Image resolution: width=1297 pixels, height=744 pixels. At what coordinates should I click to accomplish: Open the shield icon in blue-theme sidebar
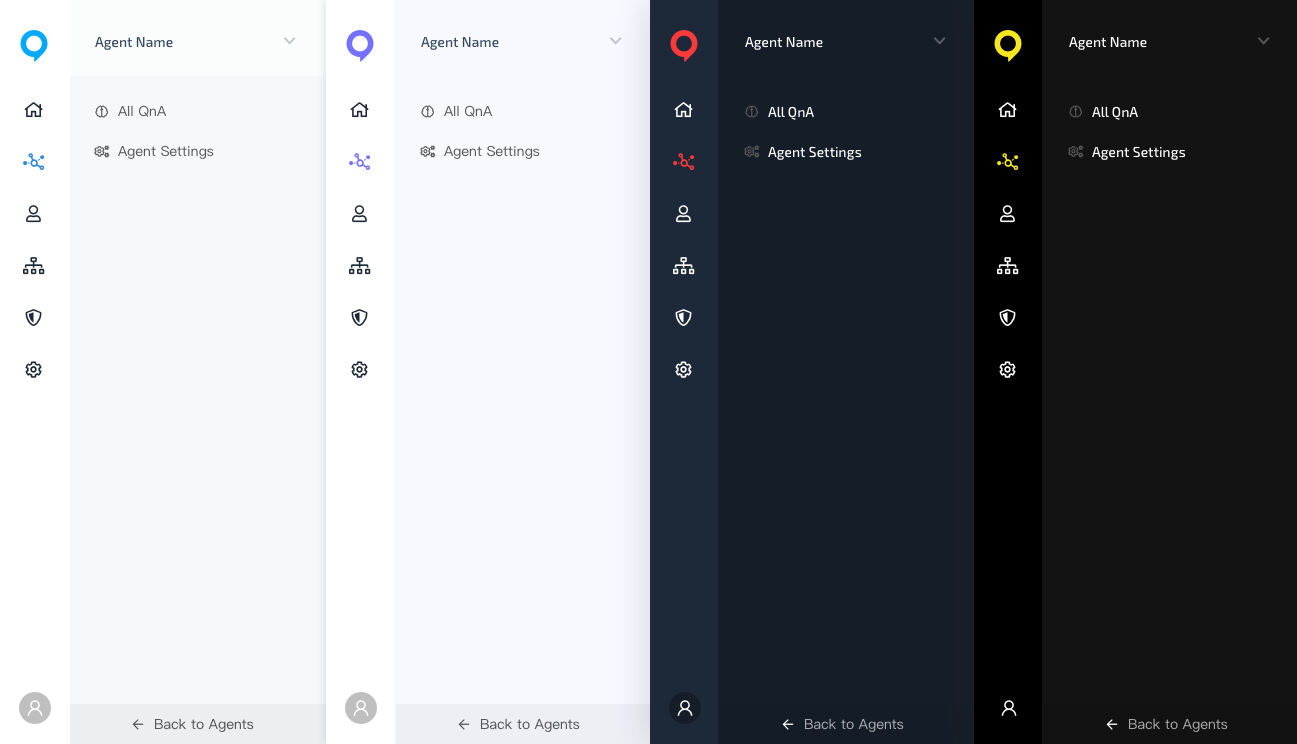(x=34, y=318)
